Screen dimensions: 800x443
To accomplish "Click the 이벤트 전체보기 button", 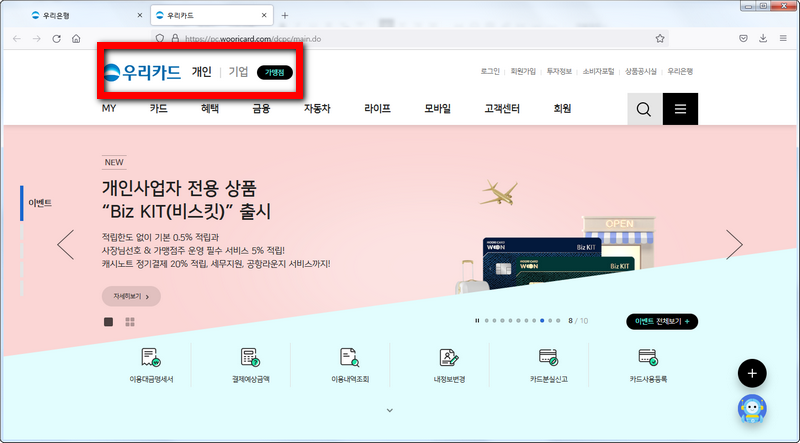I will [662, 322].
